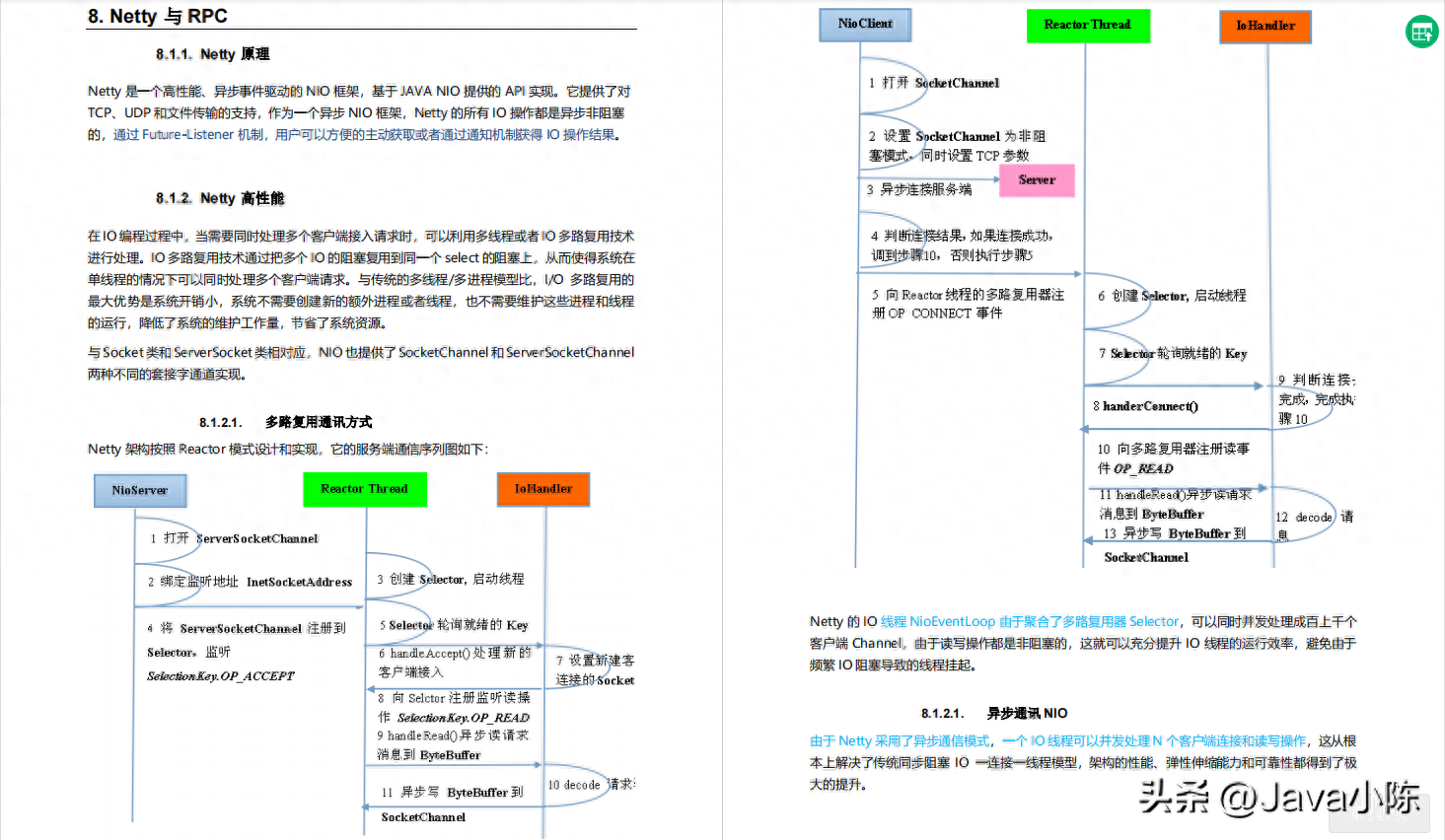Click the orange IoHandler header in left diagram
The width and height of the screenshot is (1445, 840).
[542, 489]
